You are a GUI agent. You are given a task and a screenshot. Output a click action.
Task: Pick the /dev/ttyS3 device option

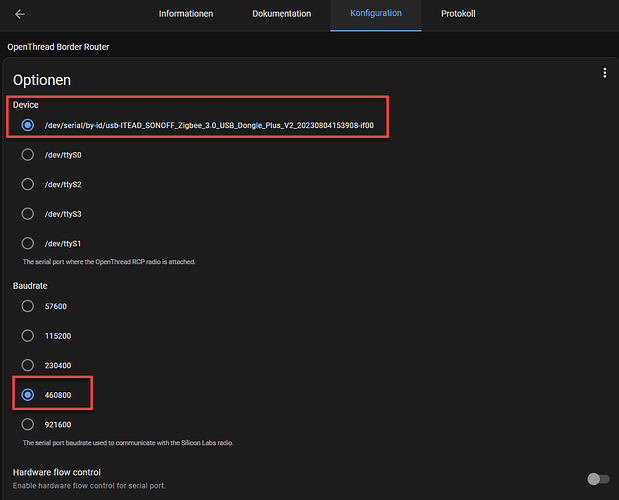pos(28,214)
